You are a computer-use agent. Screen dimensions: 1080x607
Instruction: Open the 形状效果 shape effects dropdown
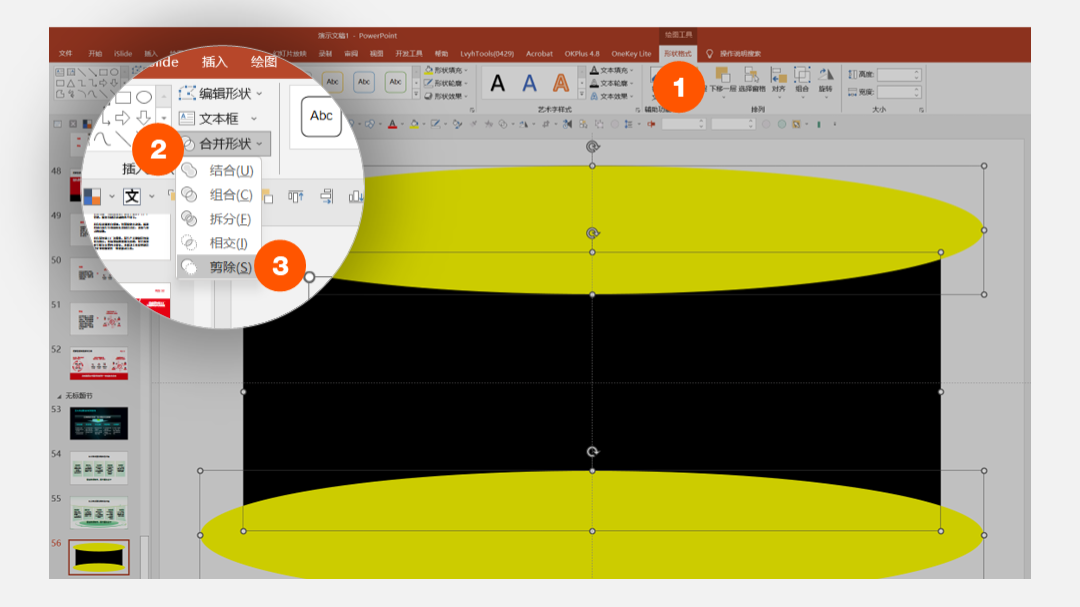[x=446, y=96]
